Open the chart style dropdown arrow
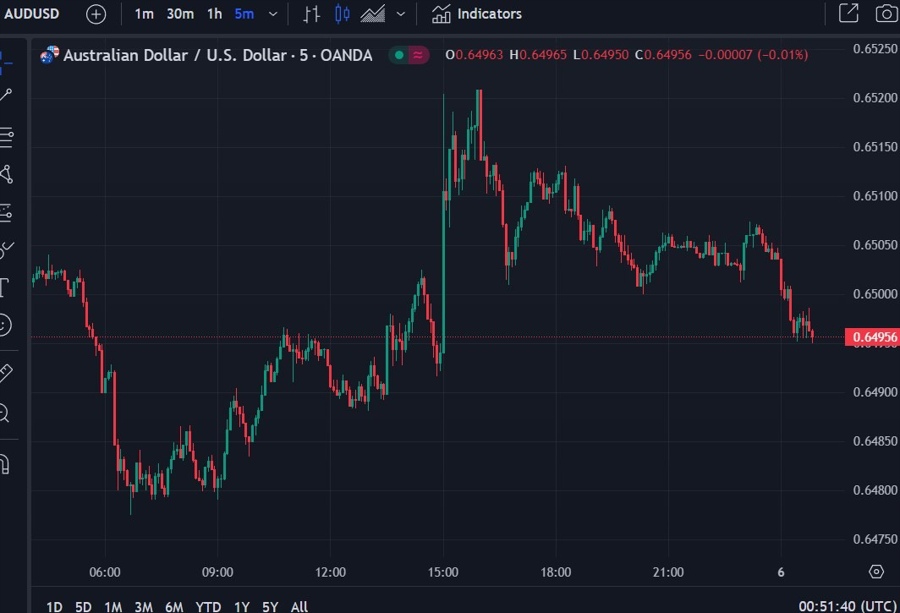The width and height of the screenshot is (900, 613). [399, 14]
